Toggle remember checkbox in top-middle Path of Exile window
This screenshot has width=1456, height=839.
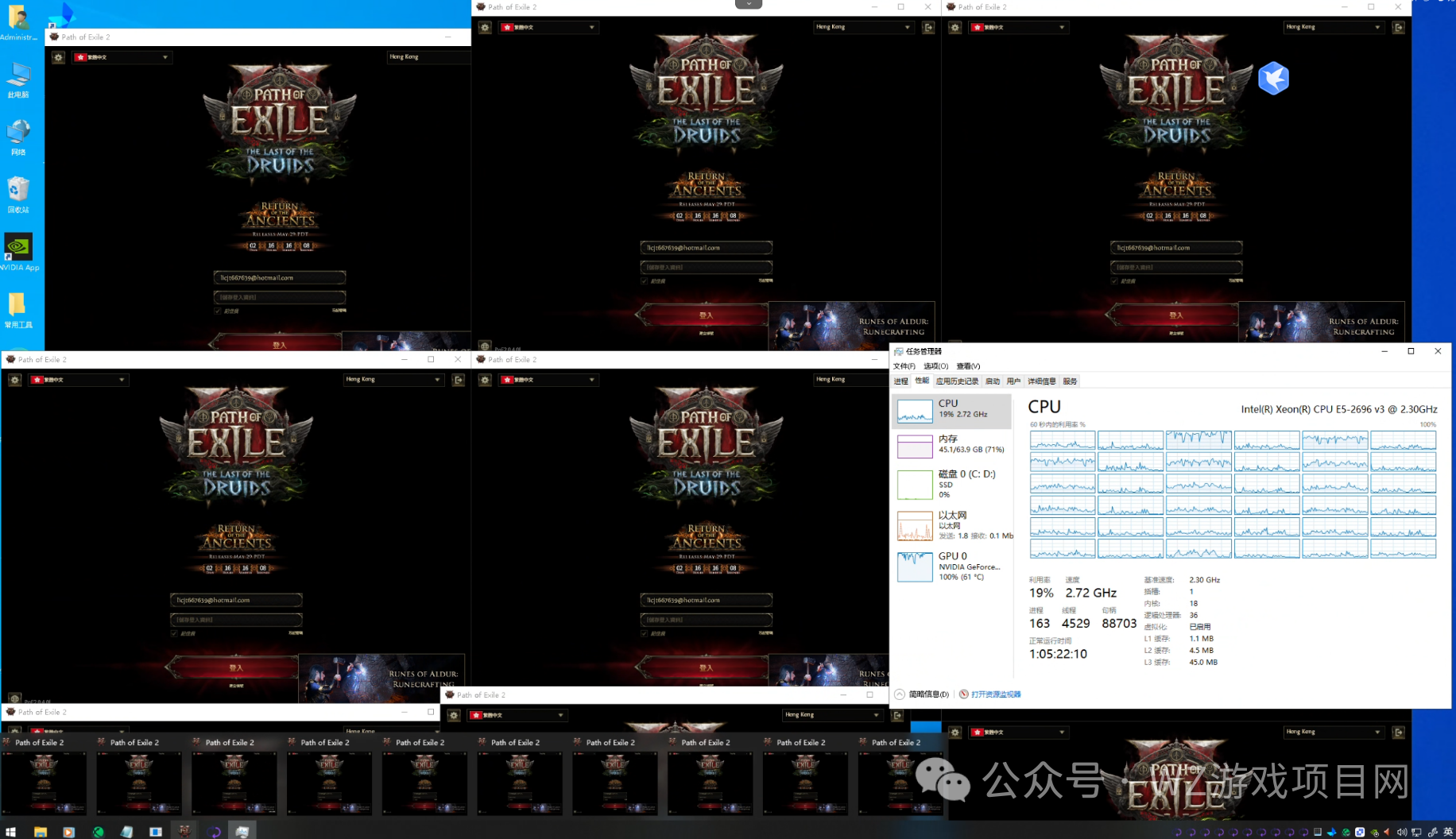pyautogui.click(x=645, y=280)
